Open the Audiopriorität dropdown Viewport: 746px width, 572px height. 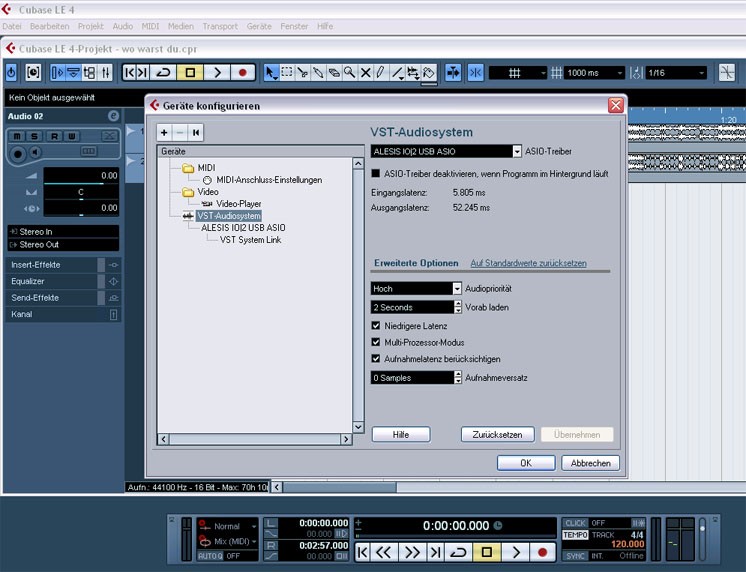[416, 288]
